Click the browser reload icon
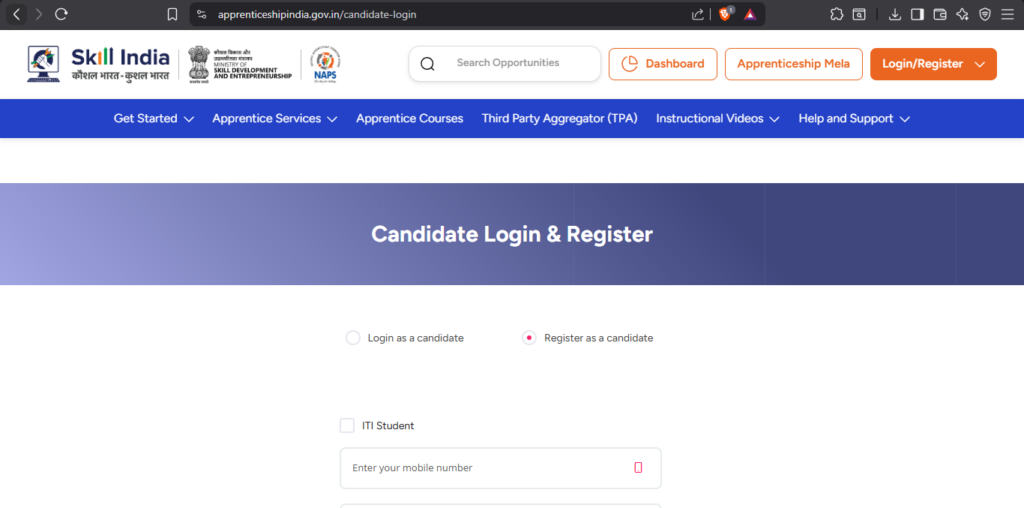Viewport: 1024px width, 508px height. 62,14
